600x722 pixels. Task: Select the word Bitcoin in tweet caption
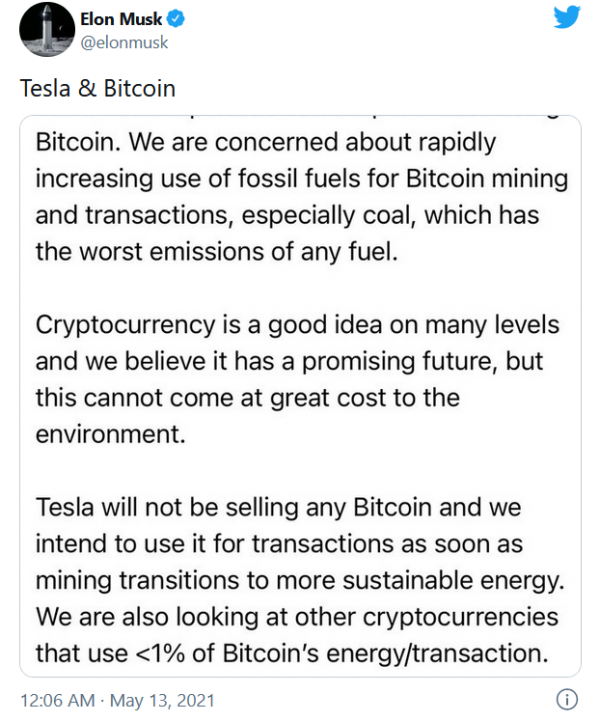coord(140,88)
